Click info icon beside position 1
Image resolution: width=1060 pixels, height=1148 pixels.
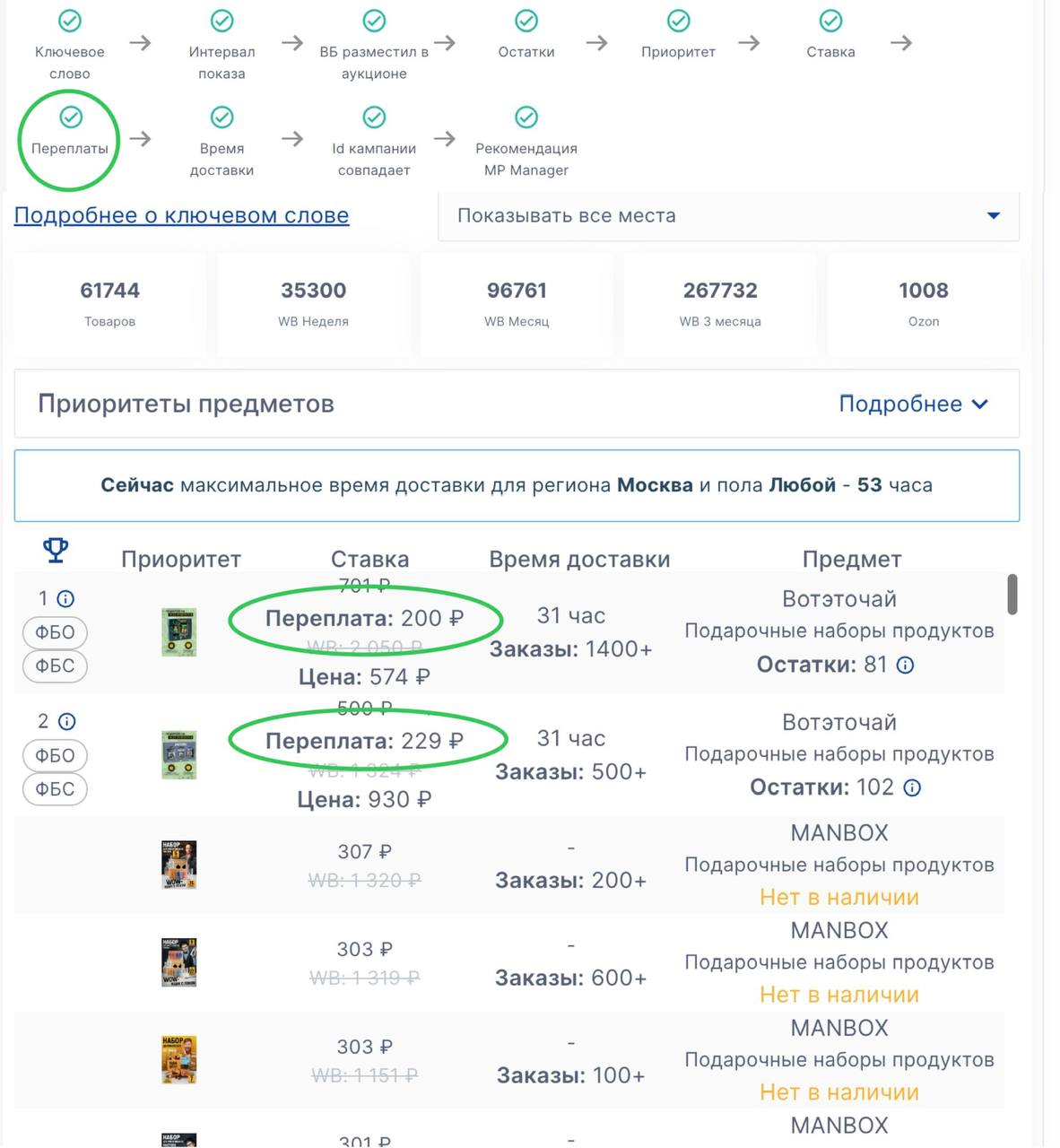65,599
